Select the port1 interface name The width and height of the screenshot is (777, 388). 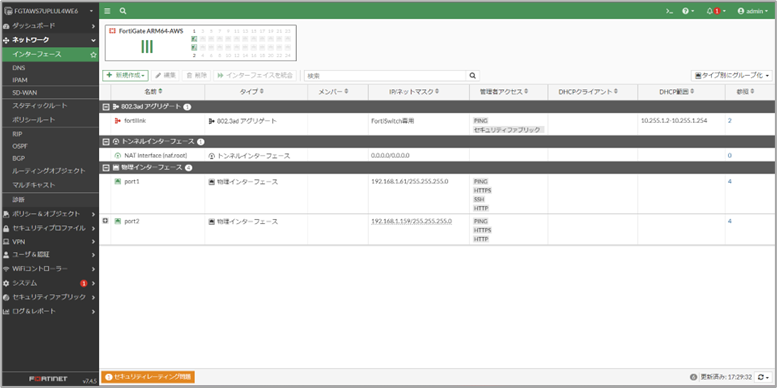pyautogui.click(x=132, y=182)
